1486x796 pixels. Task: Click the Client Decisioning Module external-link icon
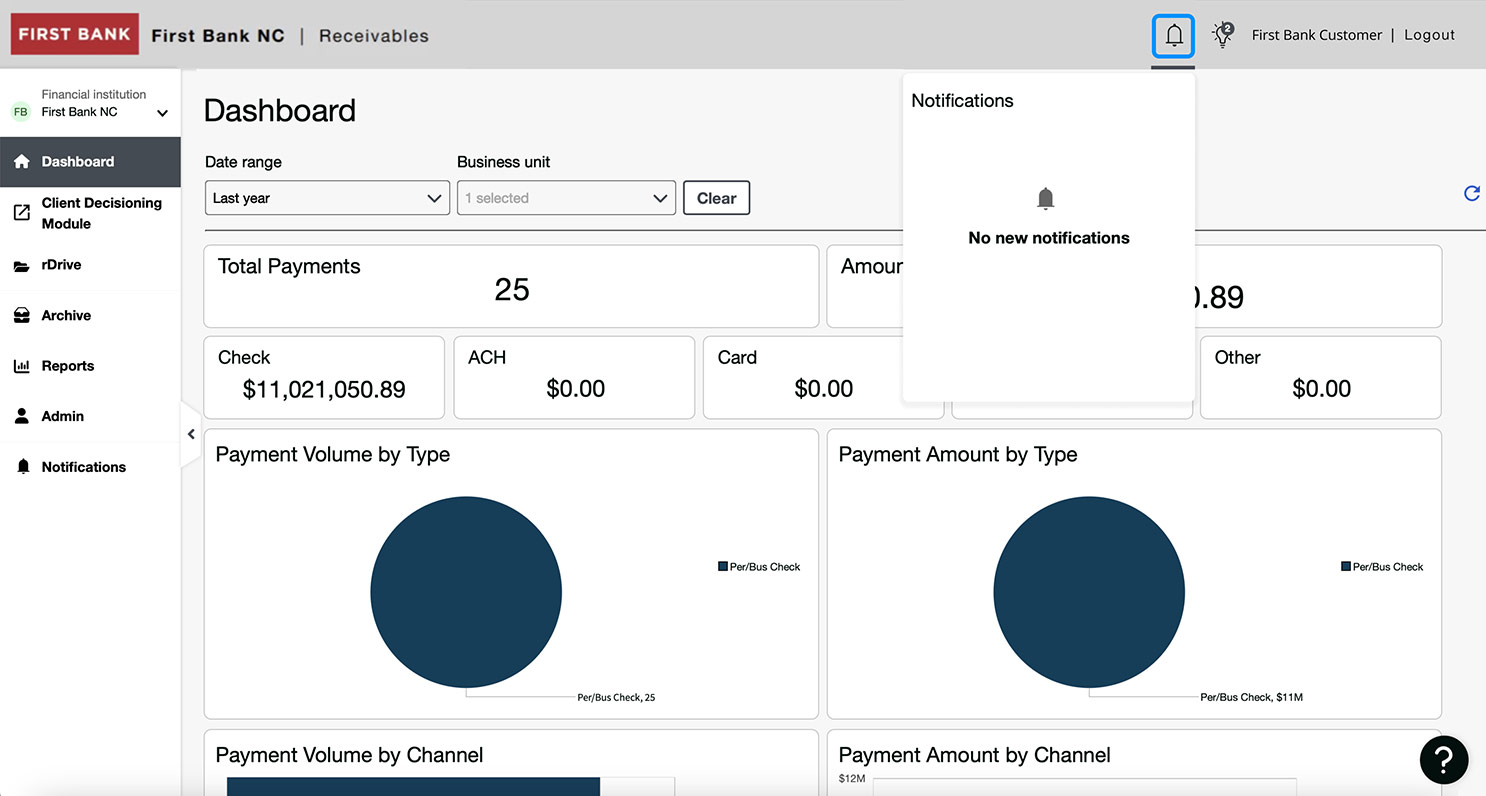coord(22,212)
